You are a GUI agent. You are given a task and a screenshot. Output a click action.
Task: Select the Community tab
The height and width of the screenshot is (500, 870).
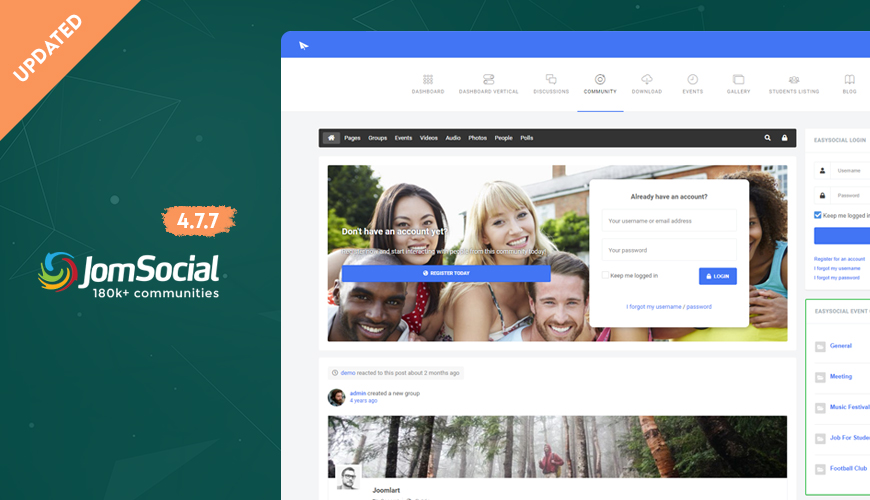coord(600,84)
